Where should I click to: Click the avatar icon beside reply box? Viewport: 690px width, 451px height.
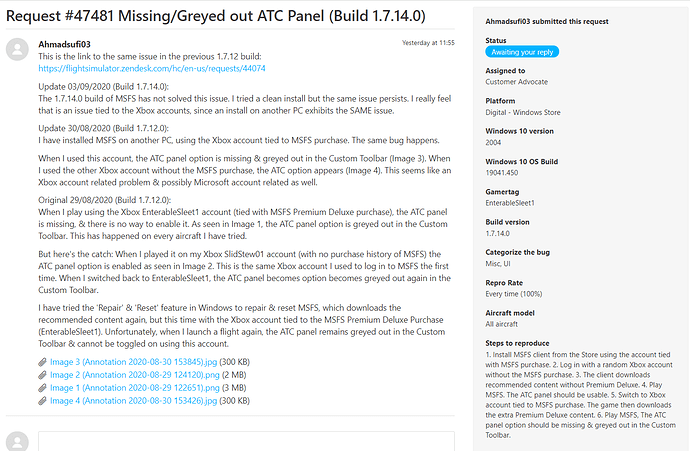tap(17, 441)
